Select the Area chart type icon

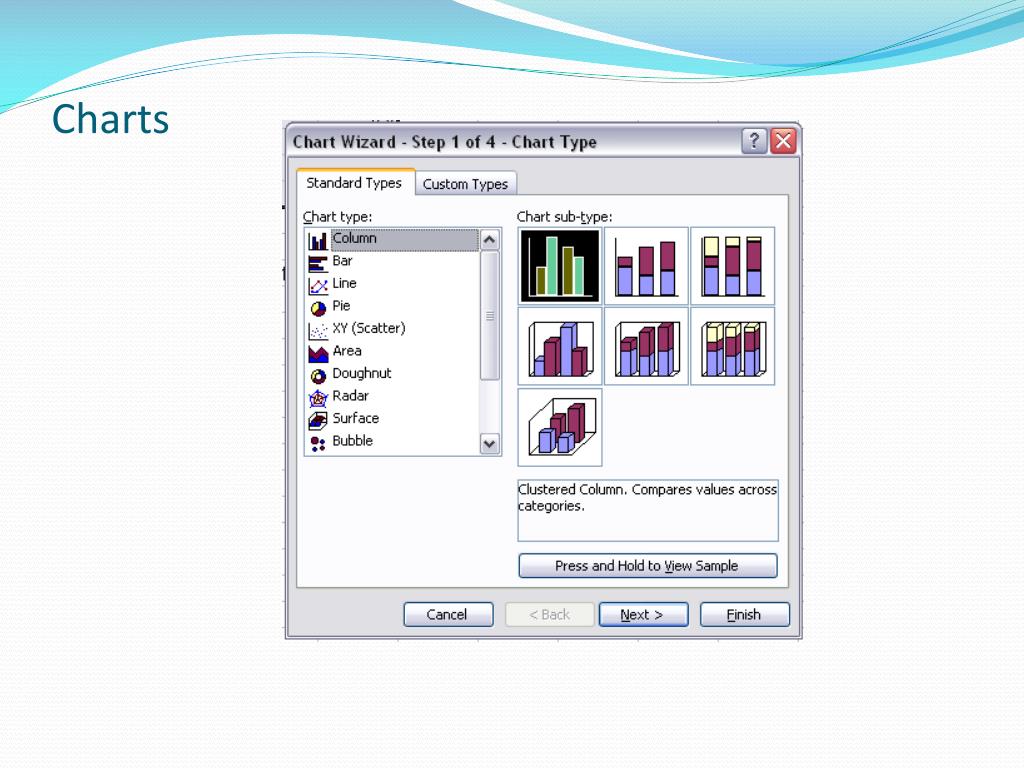click(x=318, y=353)
